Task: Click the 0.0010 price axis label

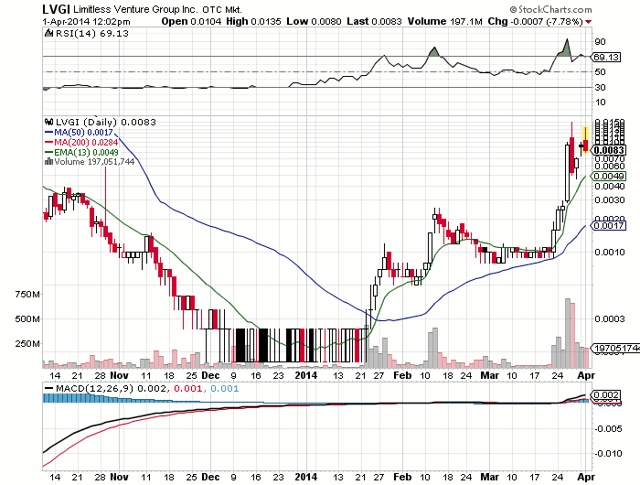Action: tap(610, 252)
